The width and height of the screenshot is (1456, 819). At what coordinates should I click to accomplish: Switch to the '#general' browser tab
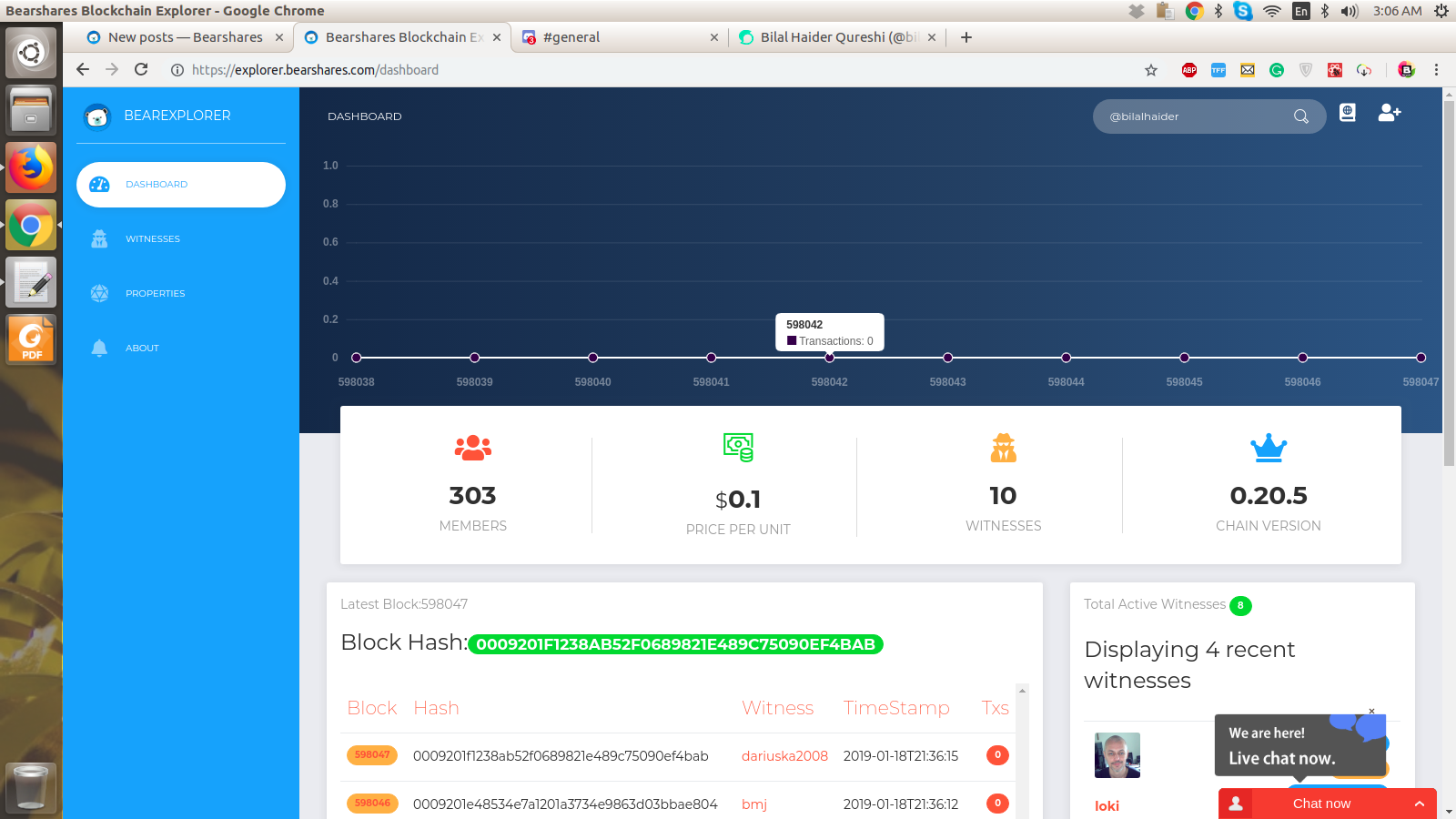(619, 37)
